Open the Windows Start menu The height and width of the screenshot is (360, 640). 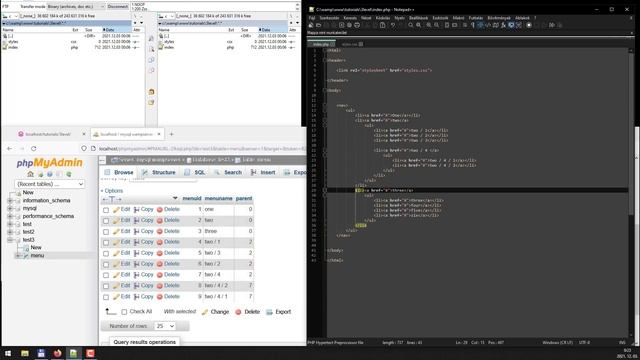pyautogui.click(x=8, y=353)
